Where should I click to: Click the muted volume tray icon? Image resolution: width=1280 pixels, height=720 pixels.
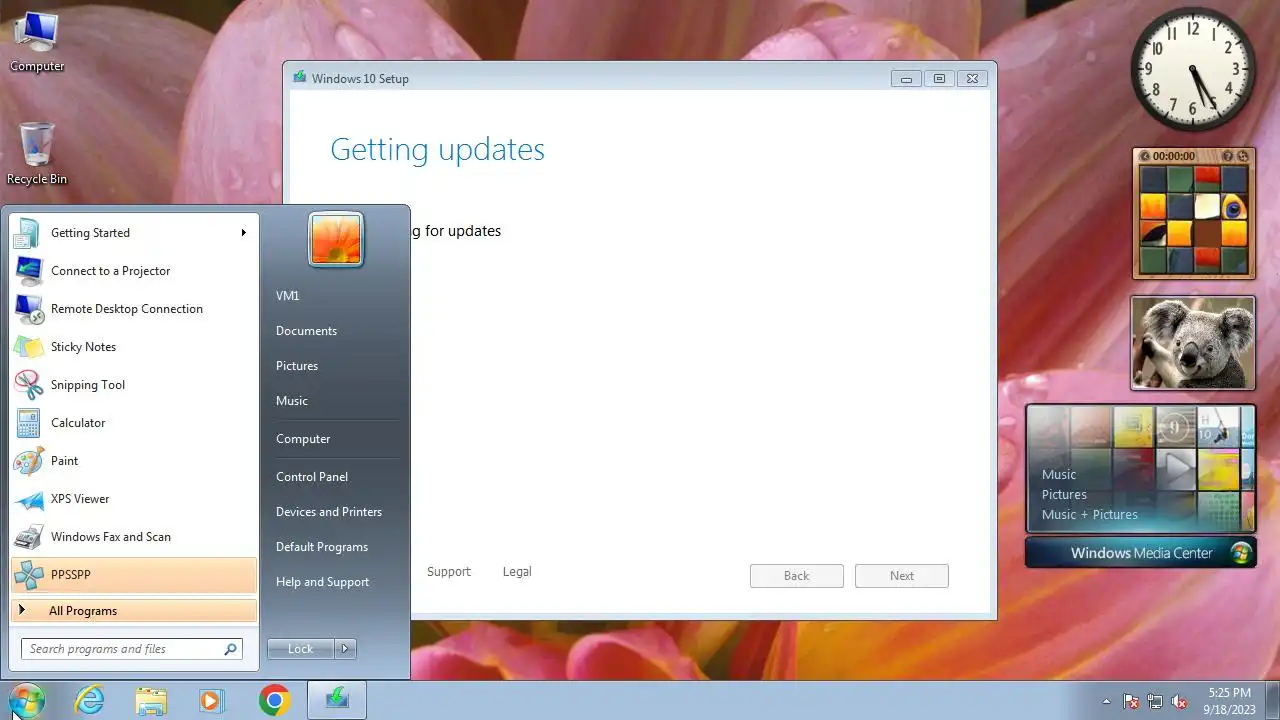(x=1180, y=701)
